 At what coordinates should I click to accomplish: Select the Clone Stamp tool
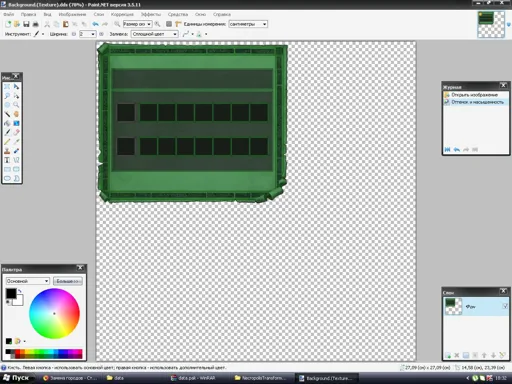pos(7,151)
